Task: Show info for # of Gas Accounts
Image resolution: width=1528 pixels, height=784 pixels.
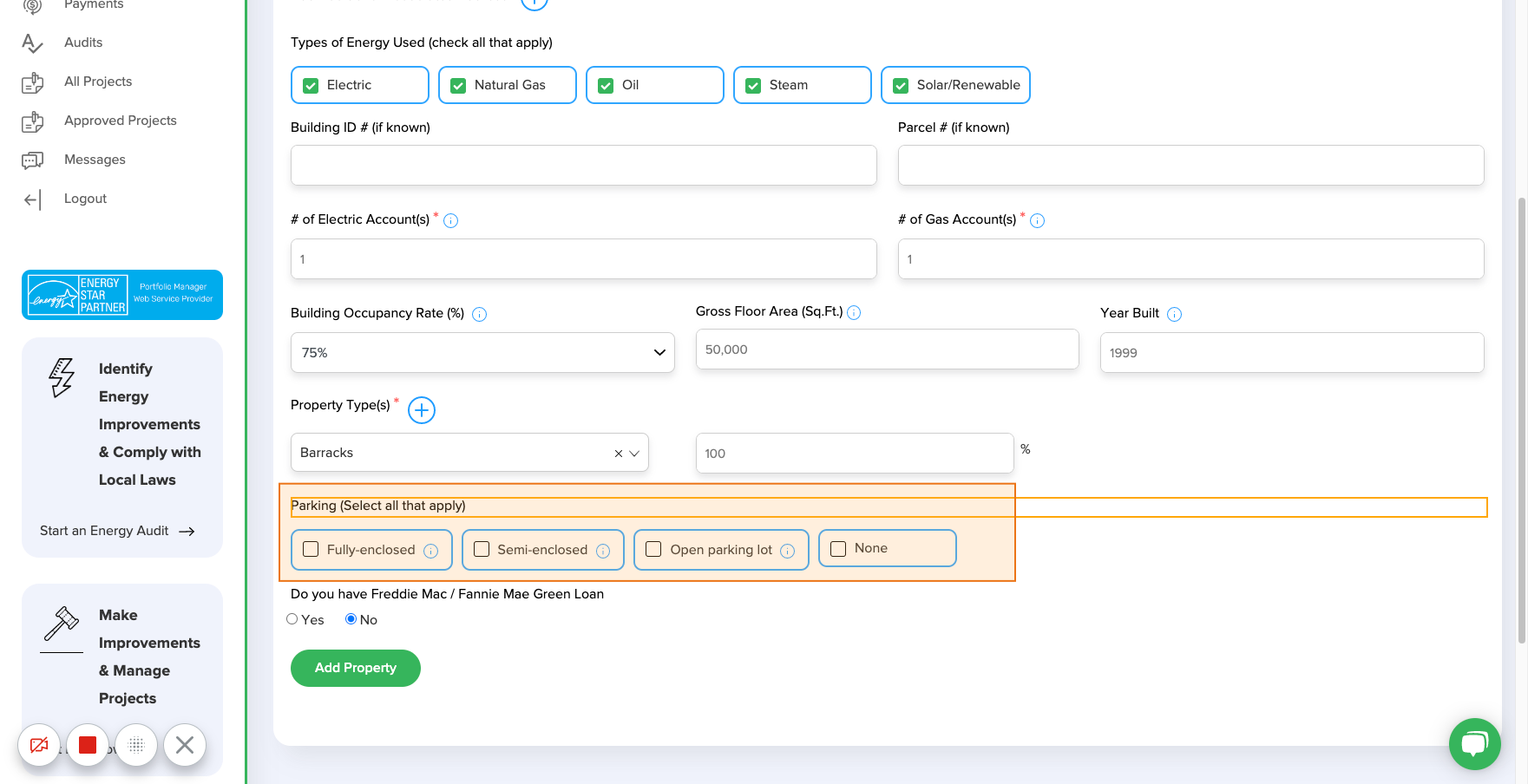Action: click(x=1038, y=221)
